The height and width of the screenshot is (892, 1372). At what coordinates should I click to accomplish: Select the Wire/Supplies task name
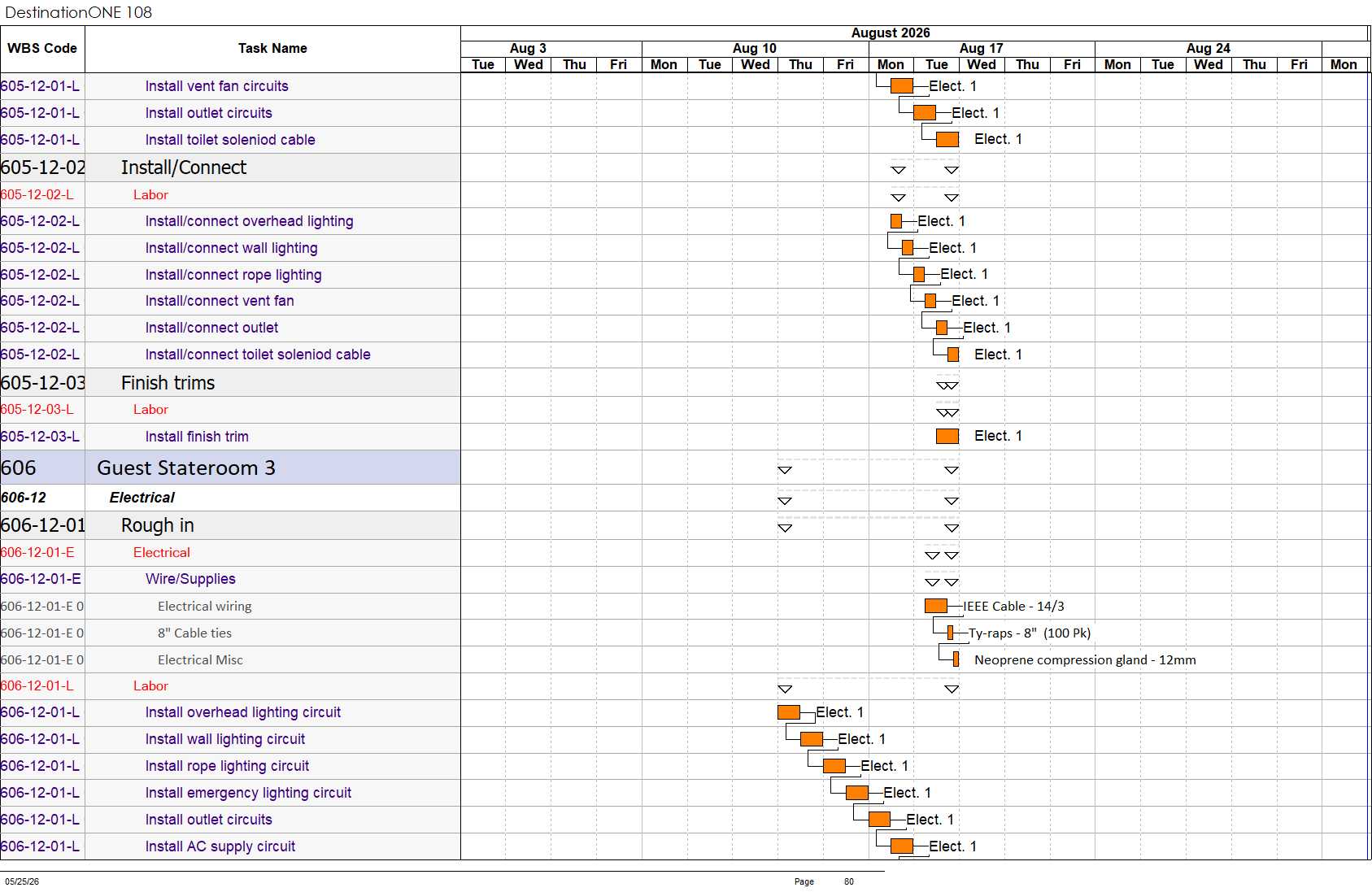pos(190,579)
